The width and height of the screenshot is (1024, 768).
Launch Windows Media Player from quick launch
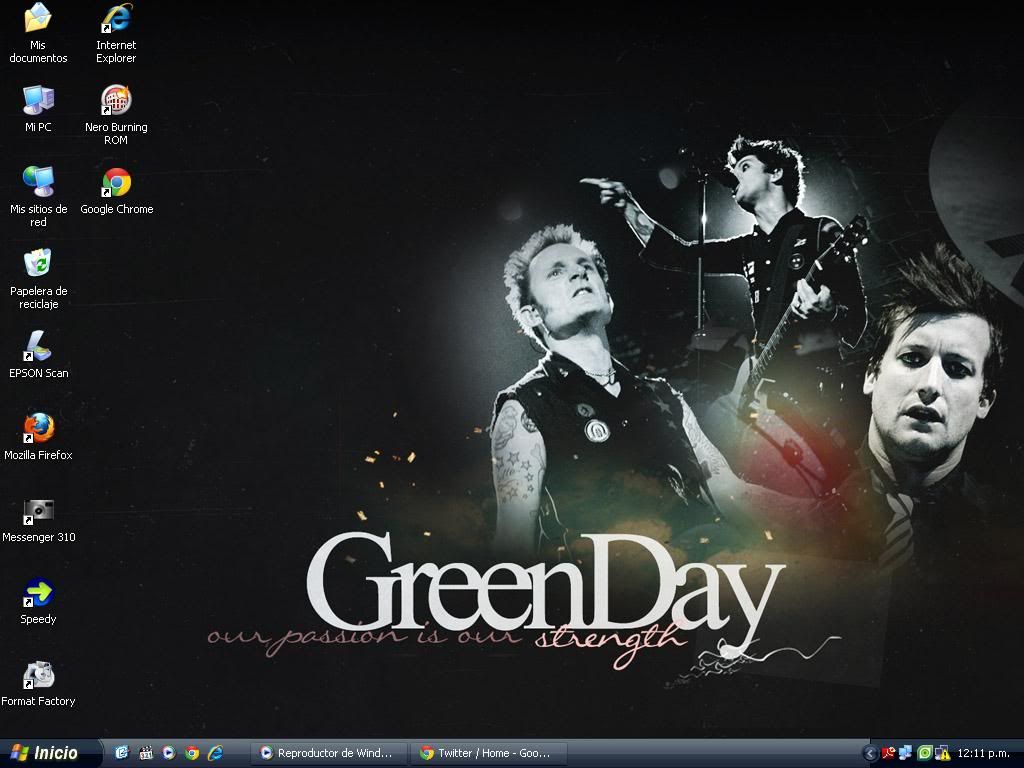point(168,753)
